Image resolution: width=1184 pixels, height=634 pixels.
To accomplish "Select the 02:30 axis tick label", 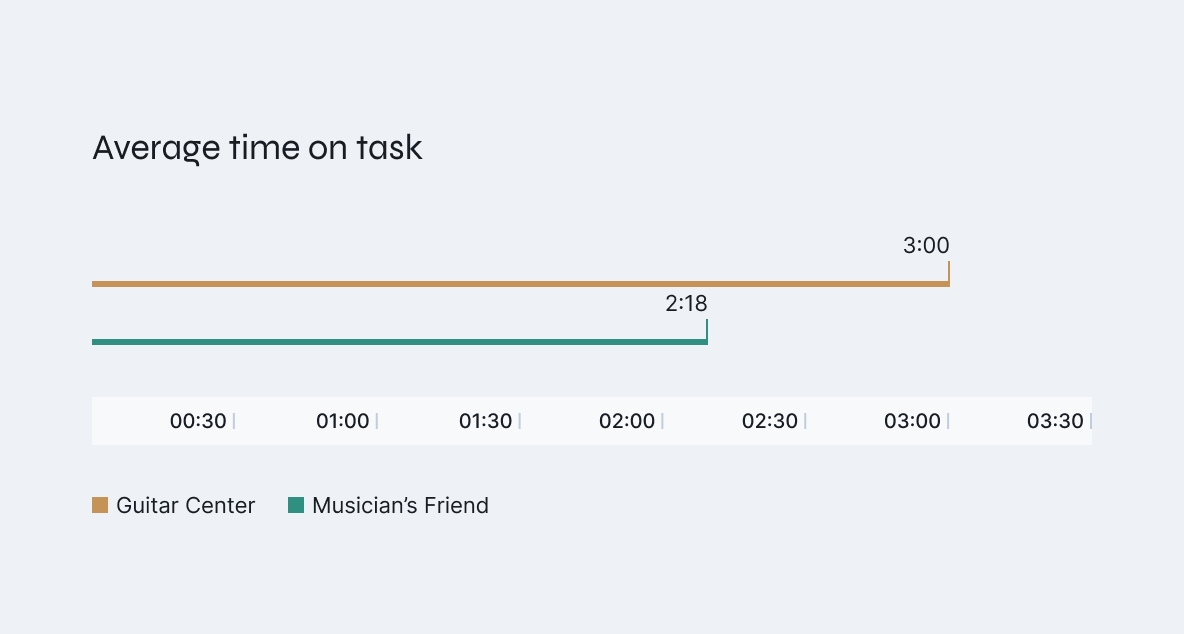I will point(770,421).
